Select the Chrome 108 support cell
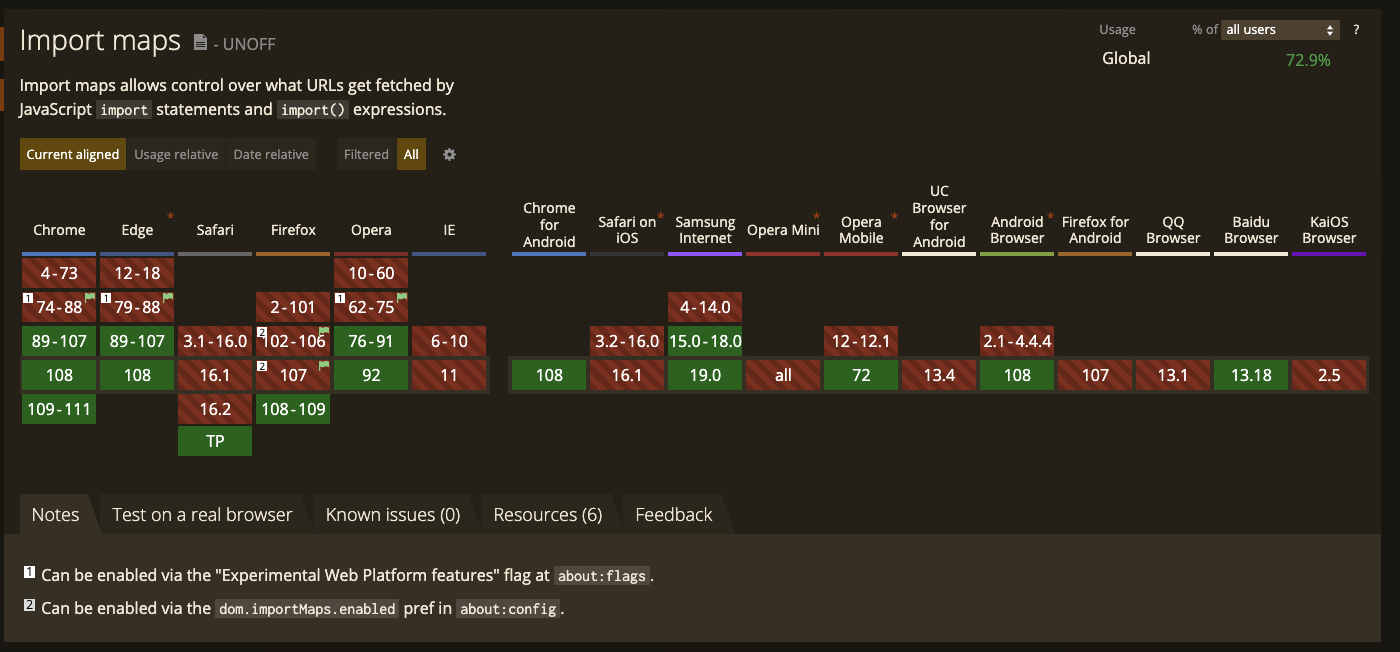The image size is (1400, 652). 58,374
